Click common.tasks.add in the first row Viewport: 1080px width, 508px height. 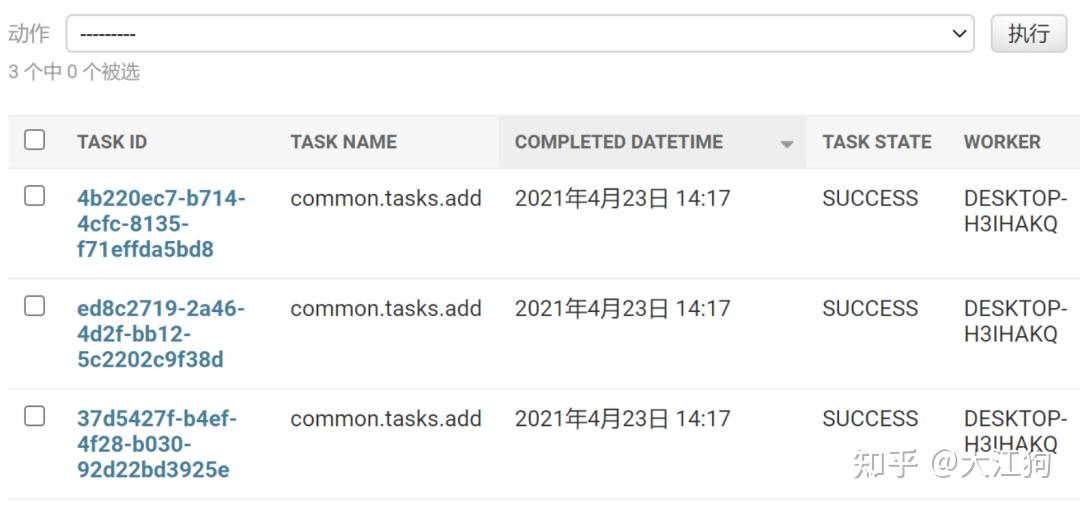pyautogui.click(x=386, y=198)
